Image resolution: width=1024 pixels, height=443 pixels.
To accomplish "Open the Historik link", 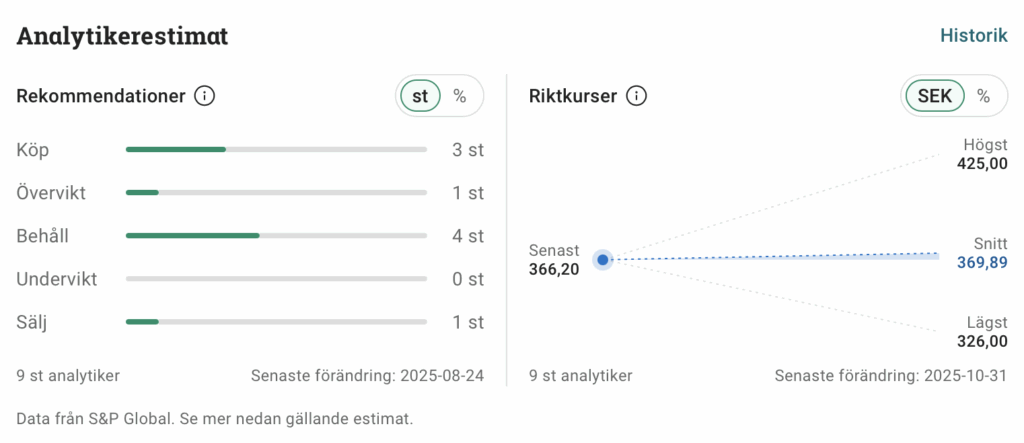I will 972,35.
